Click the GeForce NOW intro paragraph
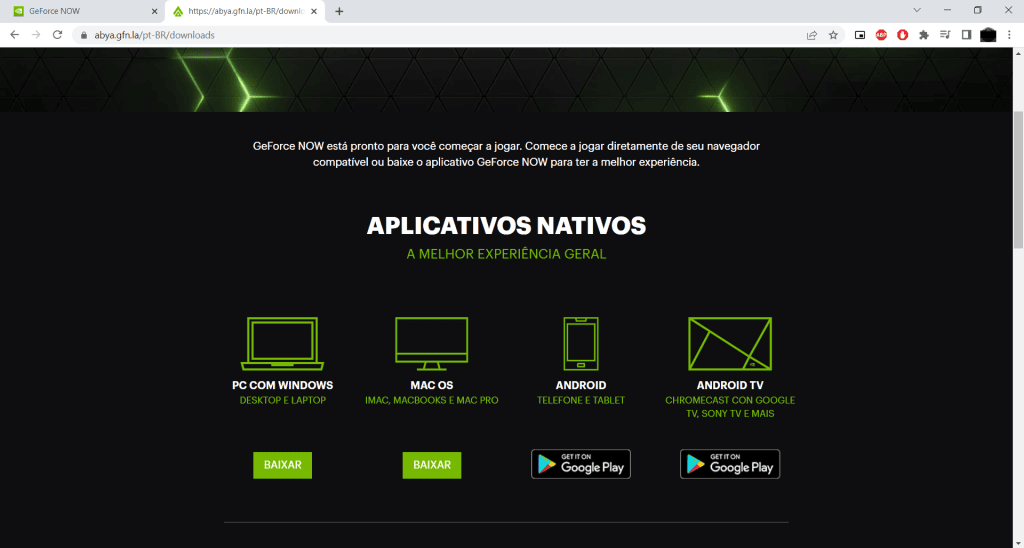 click(506, 154)
